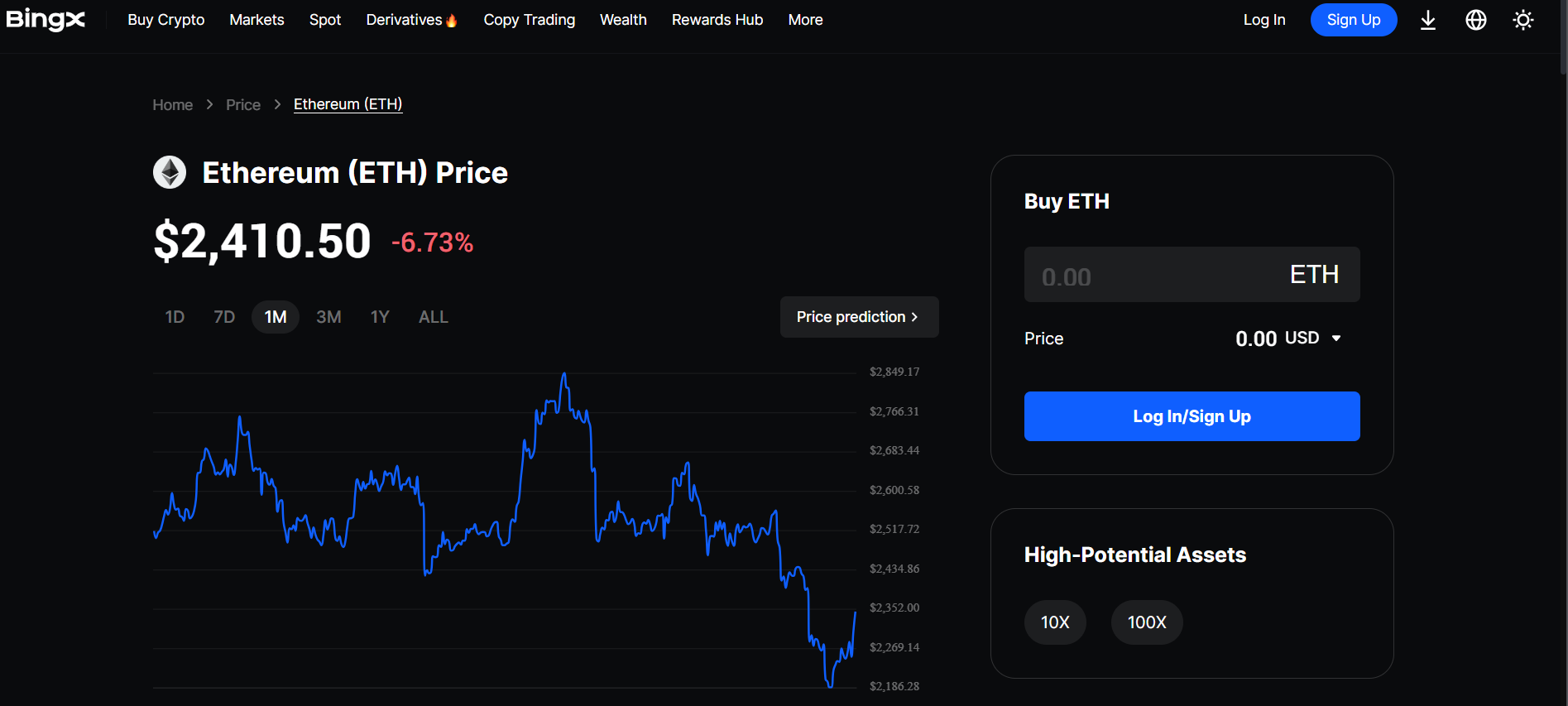Image resolution: width=1568 pixels, height=706 pixels.
Task: Click the Ethereum (ETH) breadcrumb
Action: click(348, 104)
